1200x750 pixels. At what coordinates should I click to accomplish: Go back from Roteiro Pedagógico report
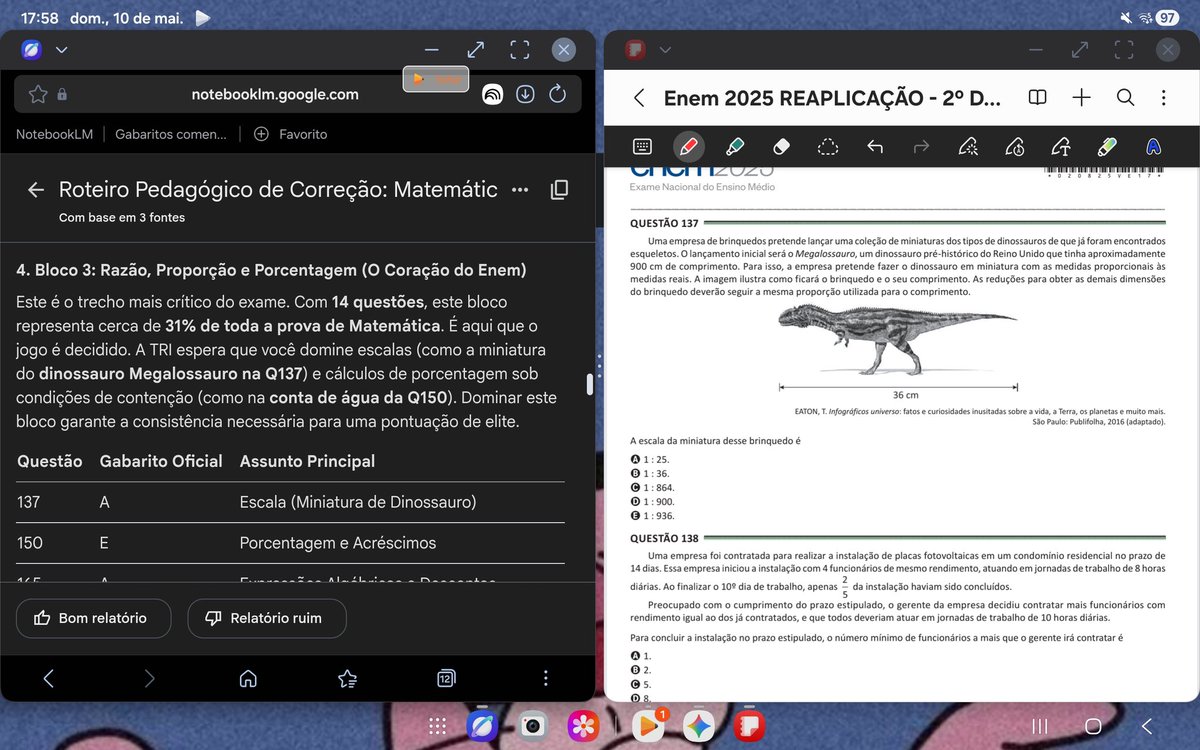[x=36, y=190]
